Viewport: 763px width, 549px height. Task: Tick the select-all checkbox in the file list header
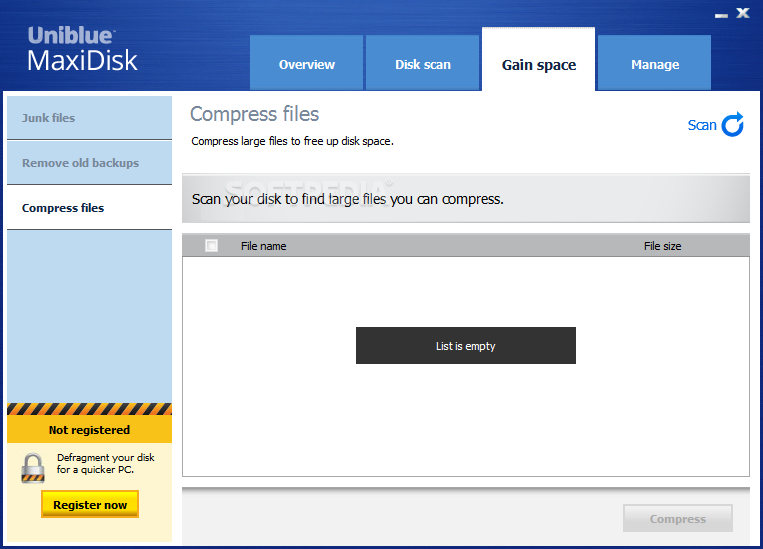coord(212,245)
